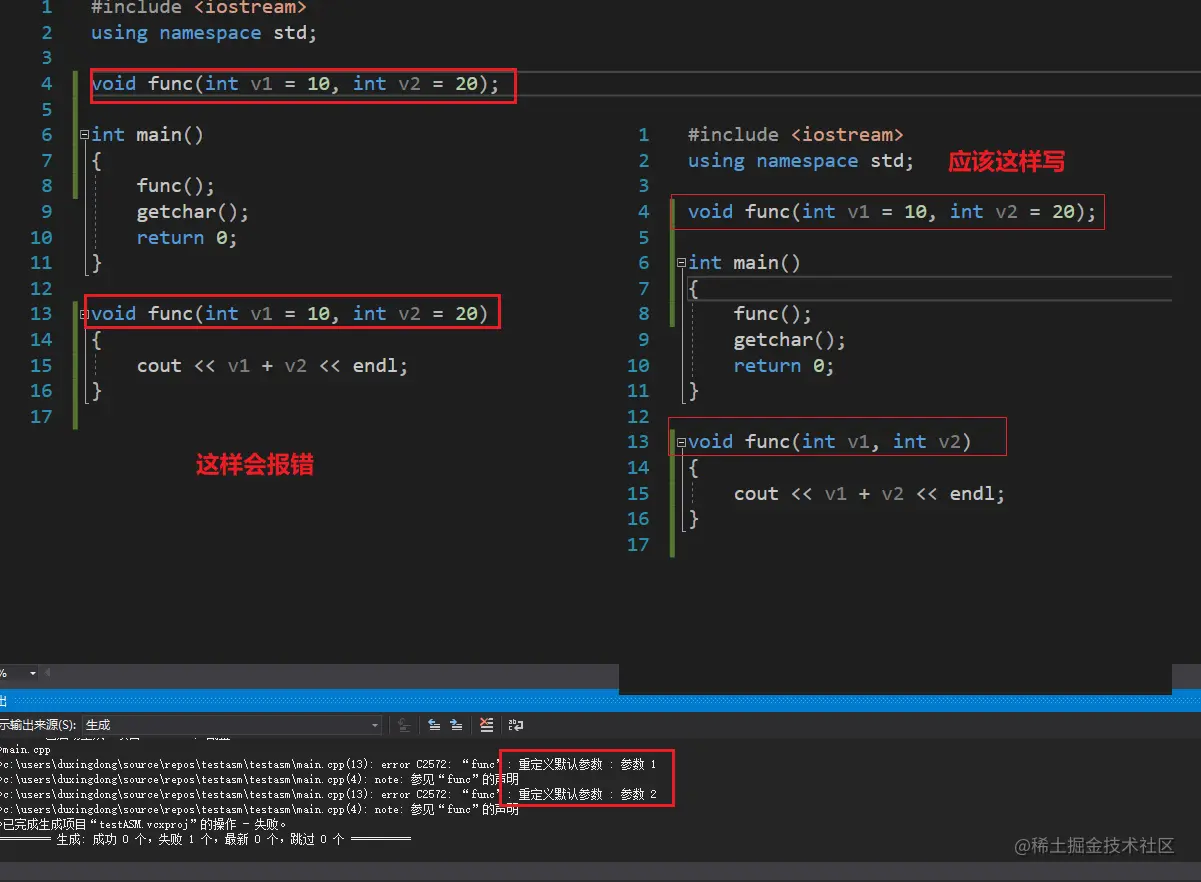Click getchar(); in the left code sample

(193, 212)
